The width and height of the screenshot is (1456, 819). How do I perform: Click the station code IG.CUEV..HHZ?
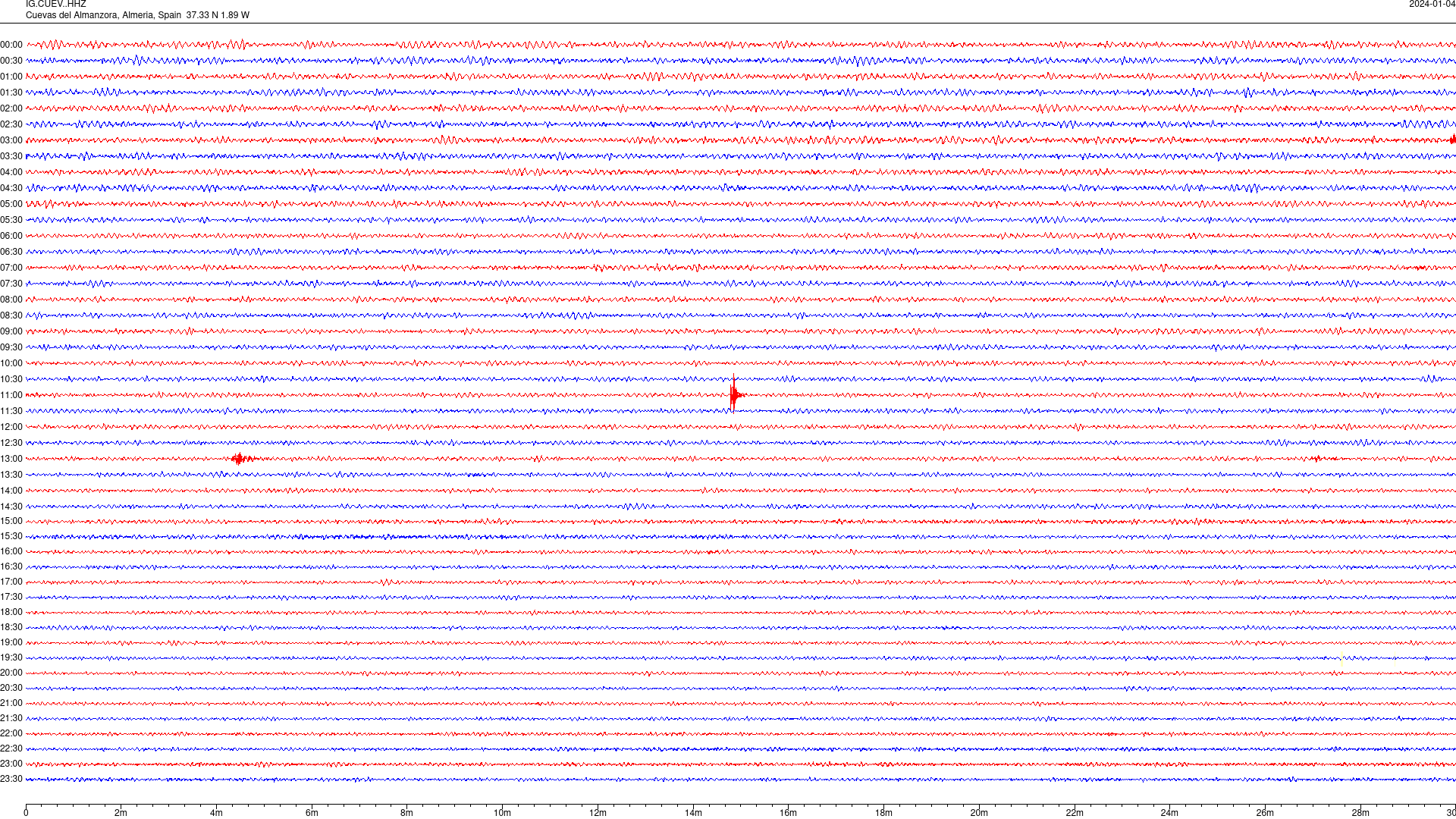[x=56, y=5]
